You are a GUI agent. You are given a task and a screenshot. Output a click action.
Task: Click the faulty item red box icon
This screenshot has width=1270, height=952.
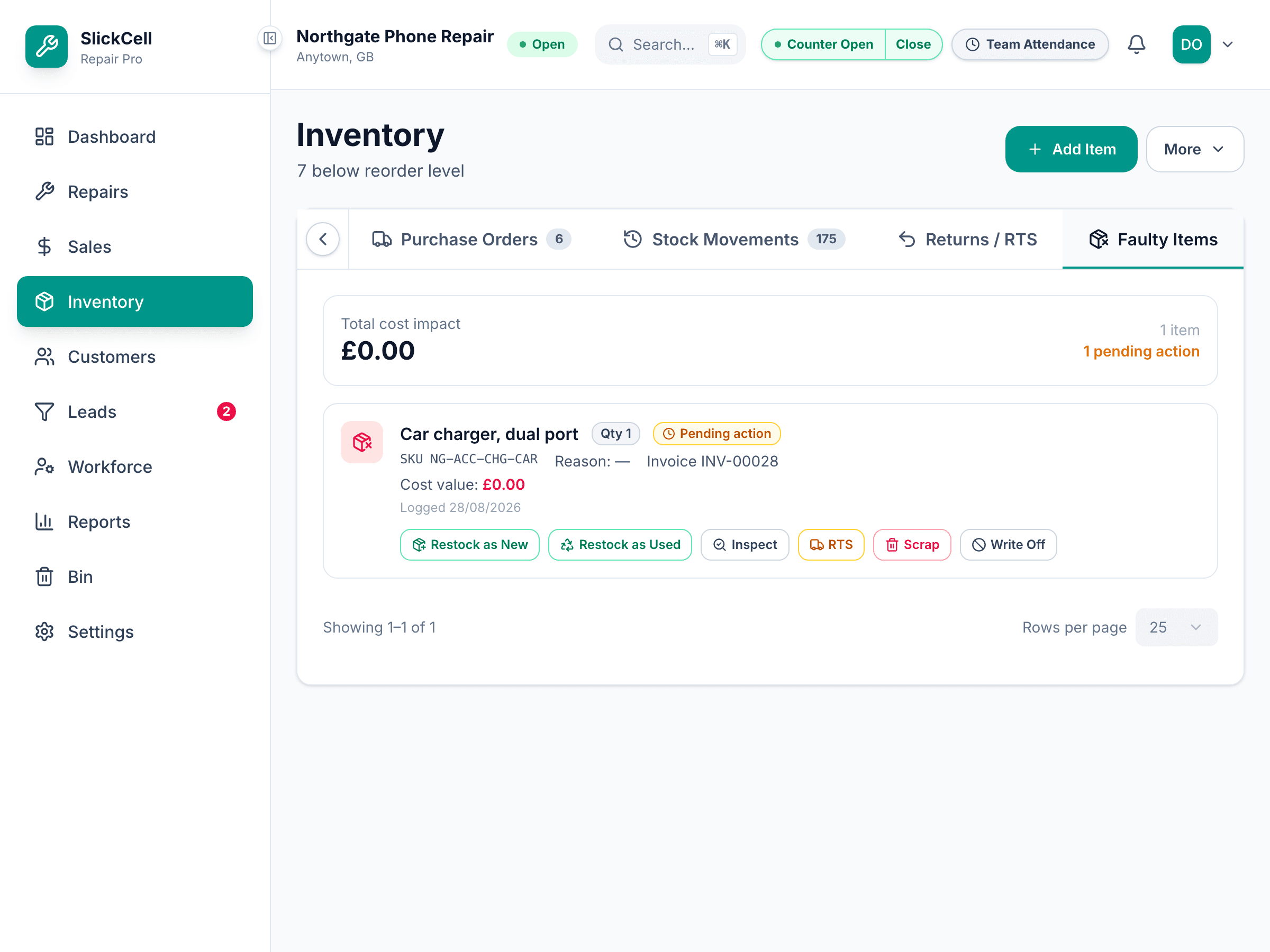point(362,442)
